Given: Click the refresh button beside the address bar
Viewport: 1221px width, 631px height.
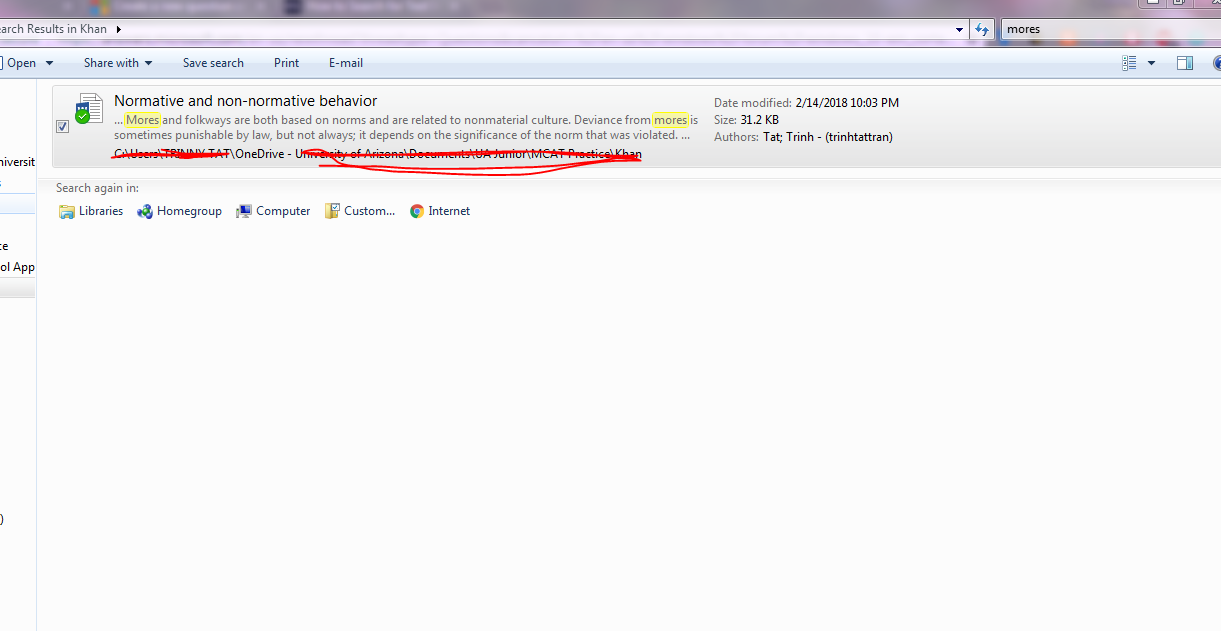Looking at the screenshot, I should click(x=983, y=29).
